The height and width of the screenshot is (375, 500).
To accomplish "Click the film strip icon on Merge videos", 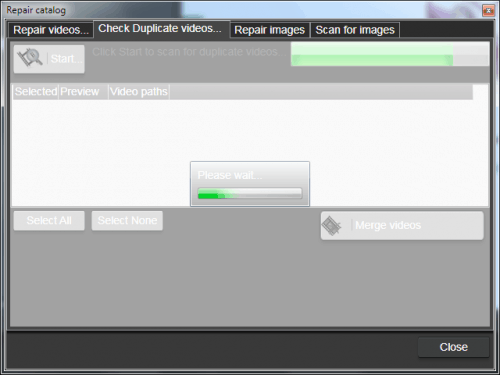I will tap(332, 226).
